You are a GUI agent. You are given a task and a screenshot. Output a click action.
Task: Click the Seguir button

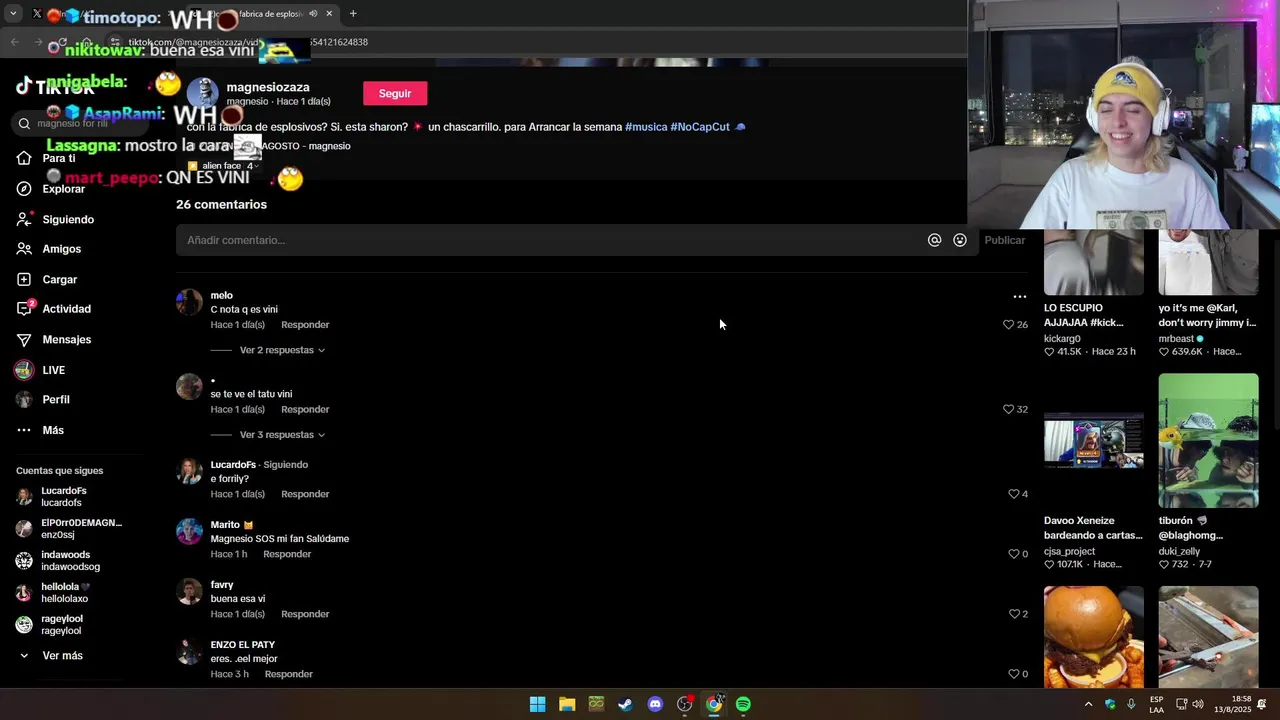point(395,93)
